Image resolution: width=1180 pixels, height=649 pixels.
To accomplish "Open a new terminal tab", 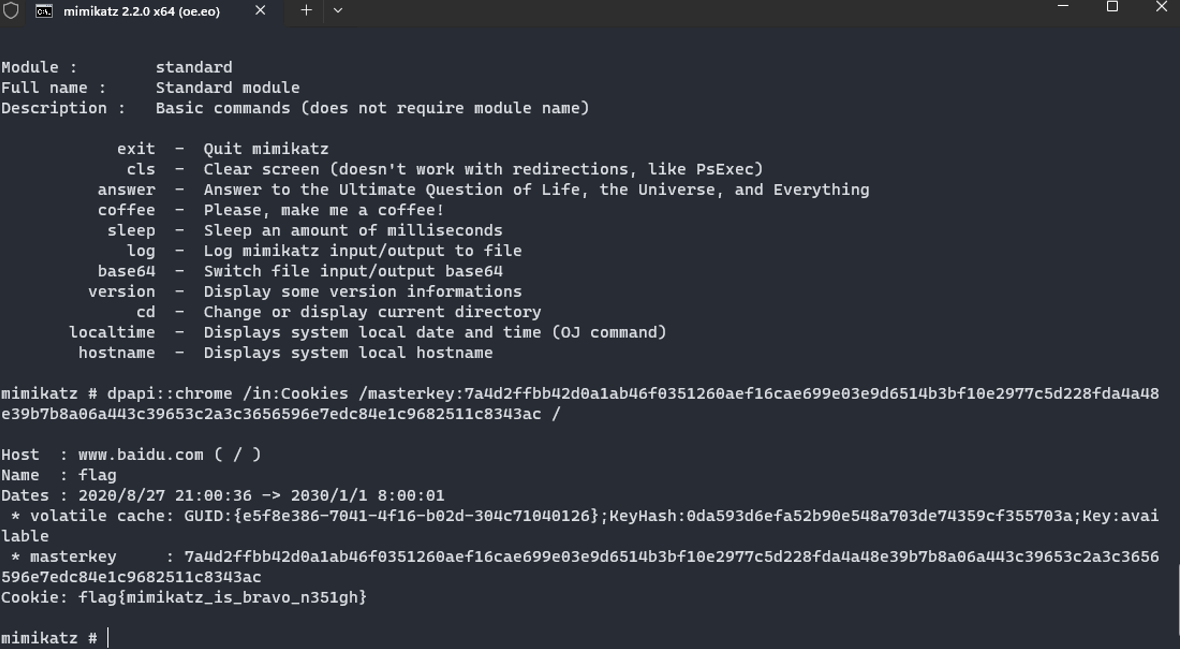I will [x=306, y=11].
